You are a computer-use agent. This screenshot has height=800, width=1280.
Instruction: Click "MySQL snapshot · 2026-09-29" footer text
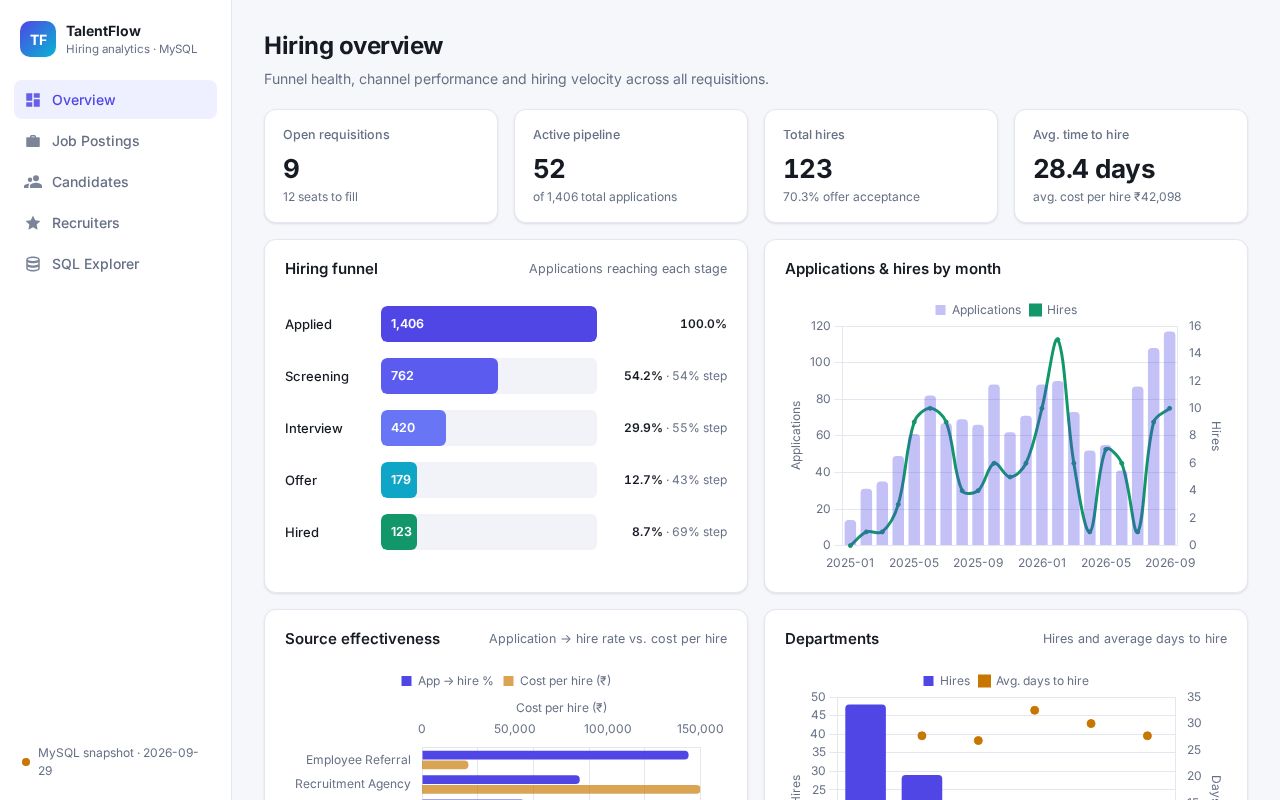pyautogui.click(x=118, y=762)
